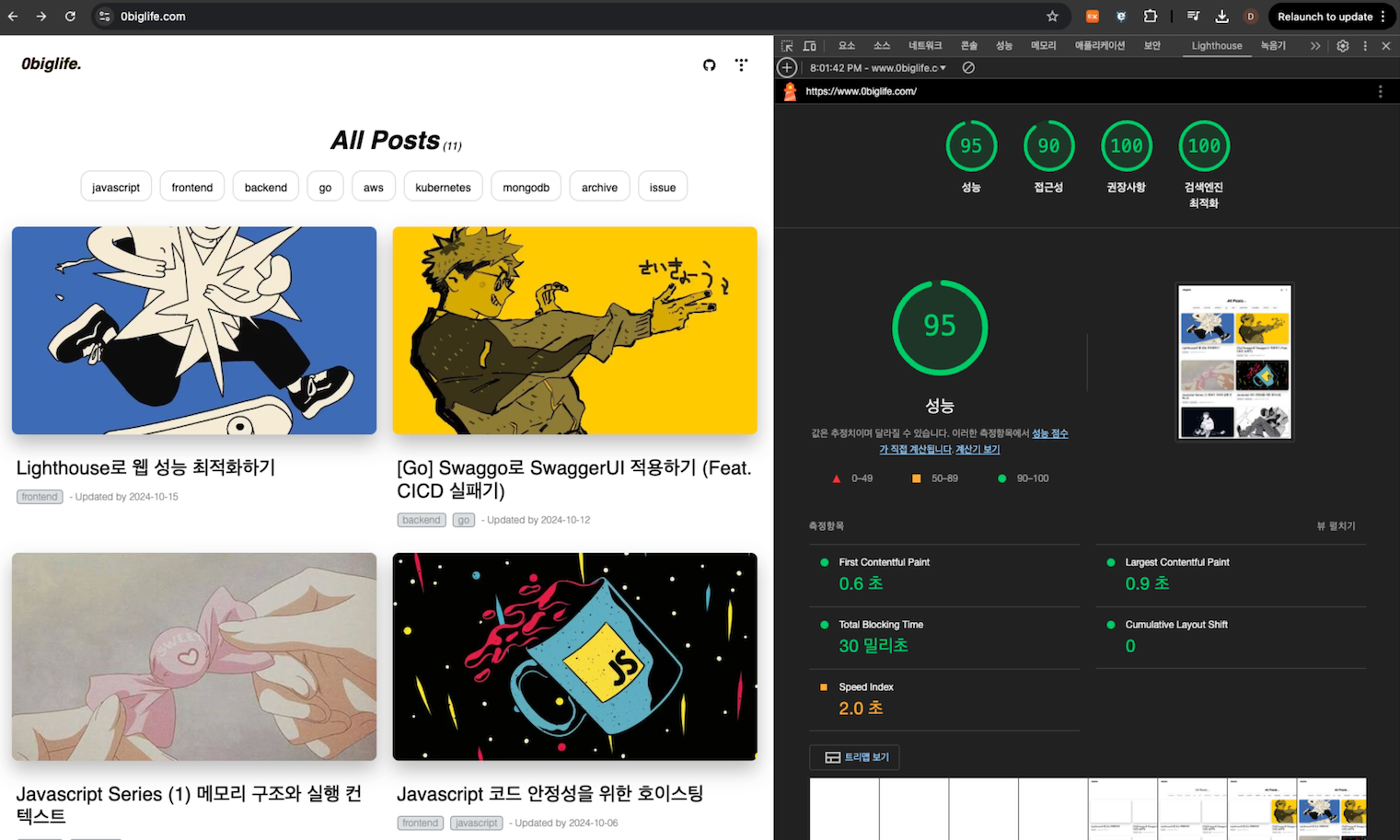The width and height of the screenshot is (1400, 840).
Task: Expand metrics view with 펼치기
Action: coord(1336,526)
